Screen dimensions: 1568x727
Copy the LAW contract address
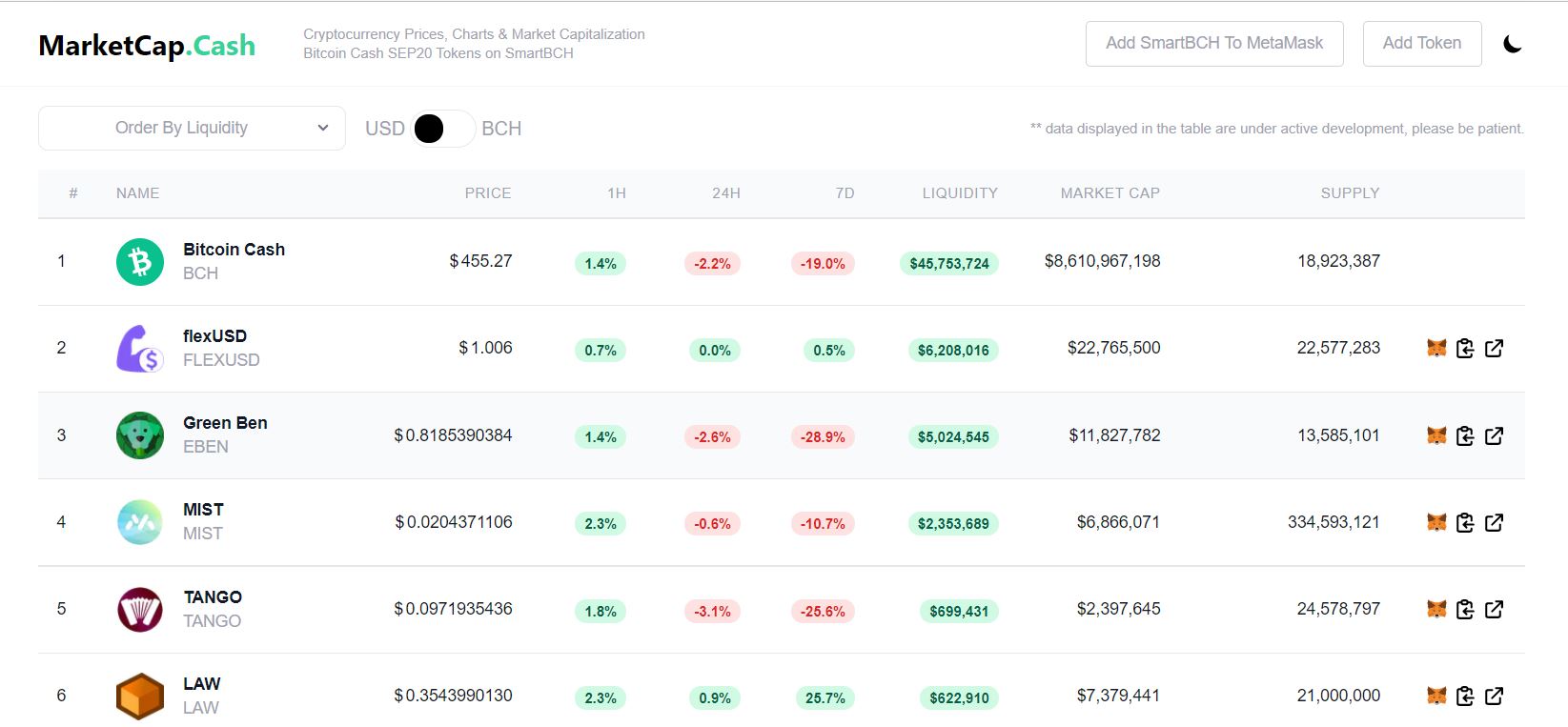coord(1465,697)
